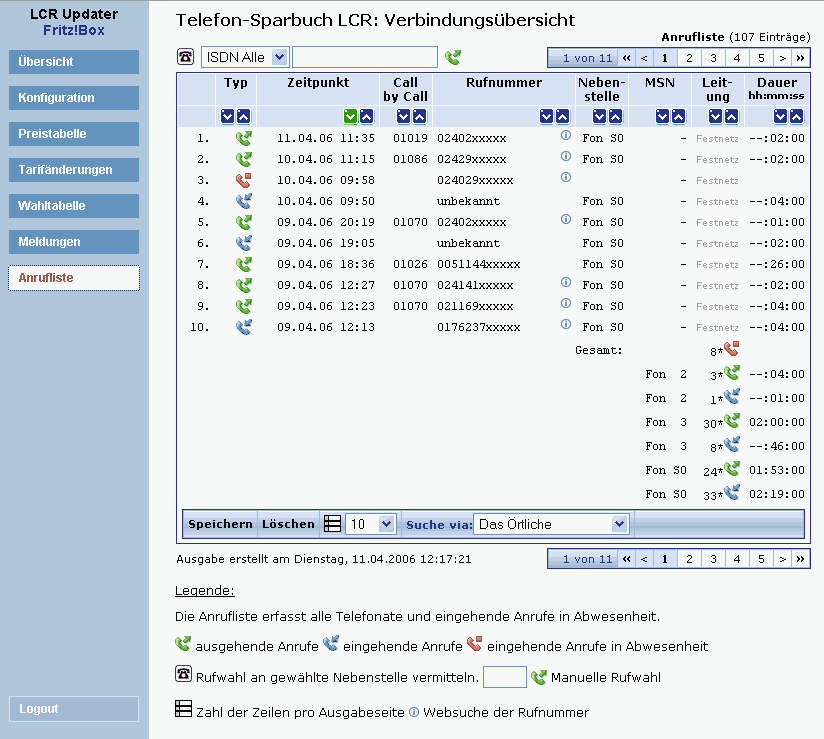
Task: Click the green down-arrow sort button under Zeitpunkt
Action: [351, 116]
